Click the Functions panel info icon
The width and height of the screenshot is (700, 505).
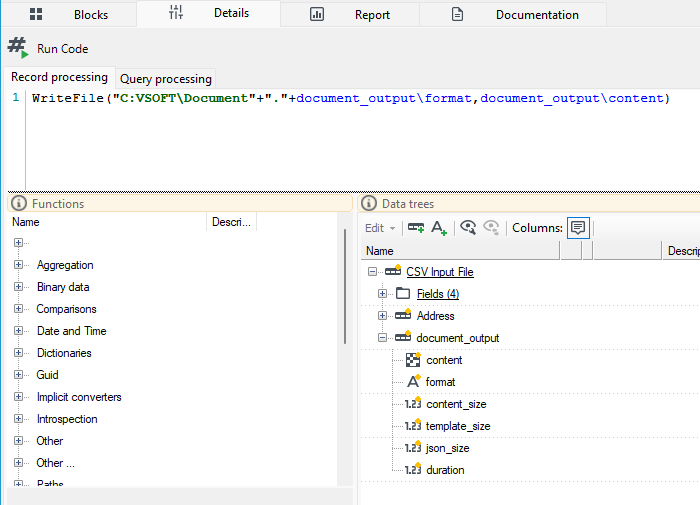coord(19,203)
